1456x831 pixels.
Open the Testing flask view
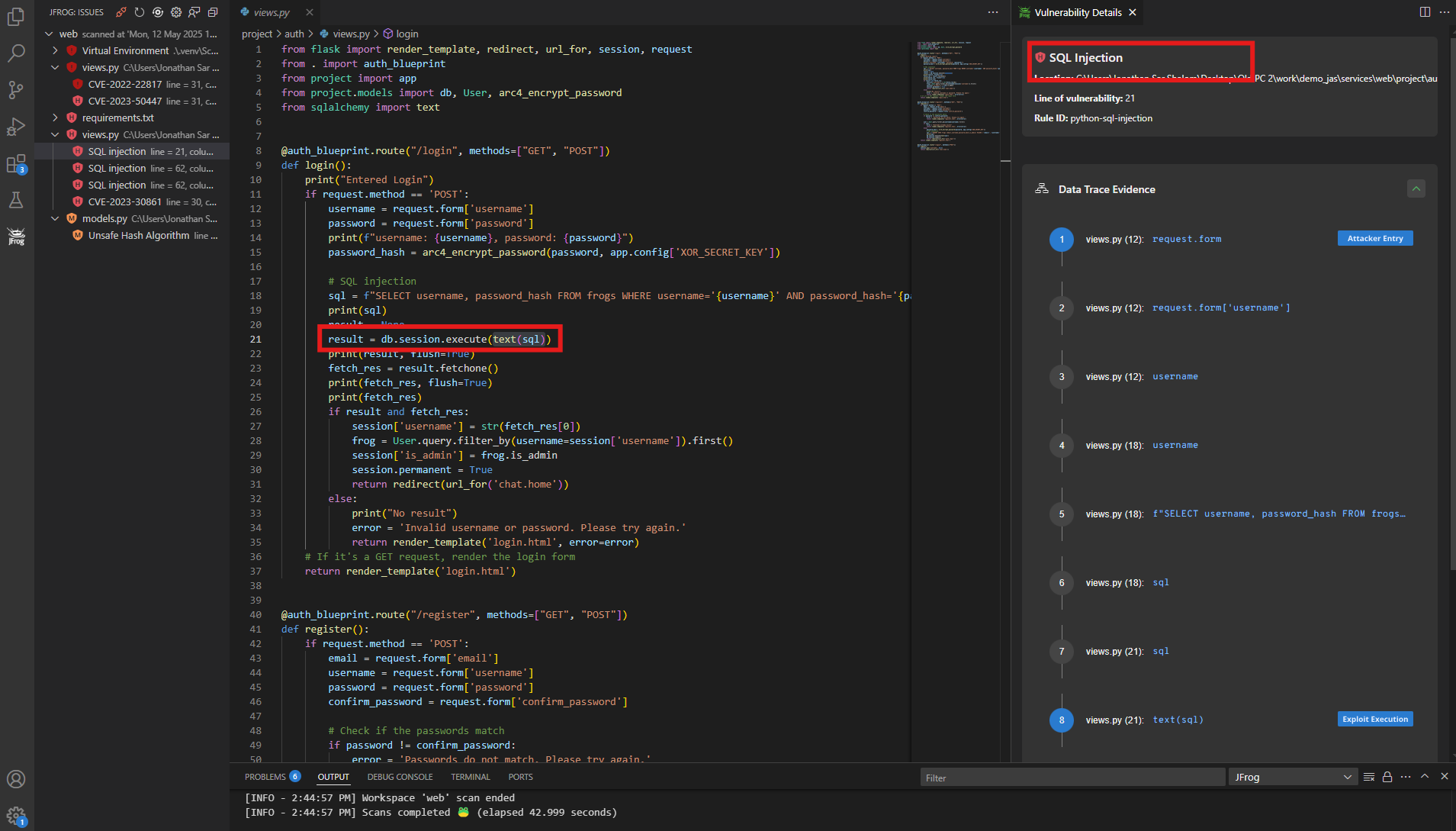[x=16, y=200]
